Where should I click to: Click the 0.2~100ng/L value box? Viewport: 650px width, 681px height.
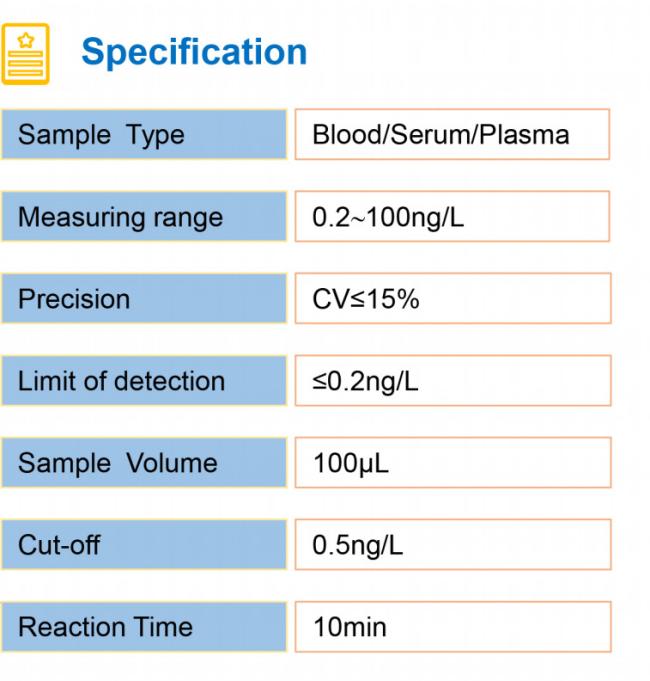point(452,217)
